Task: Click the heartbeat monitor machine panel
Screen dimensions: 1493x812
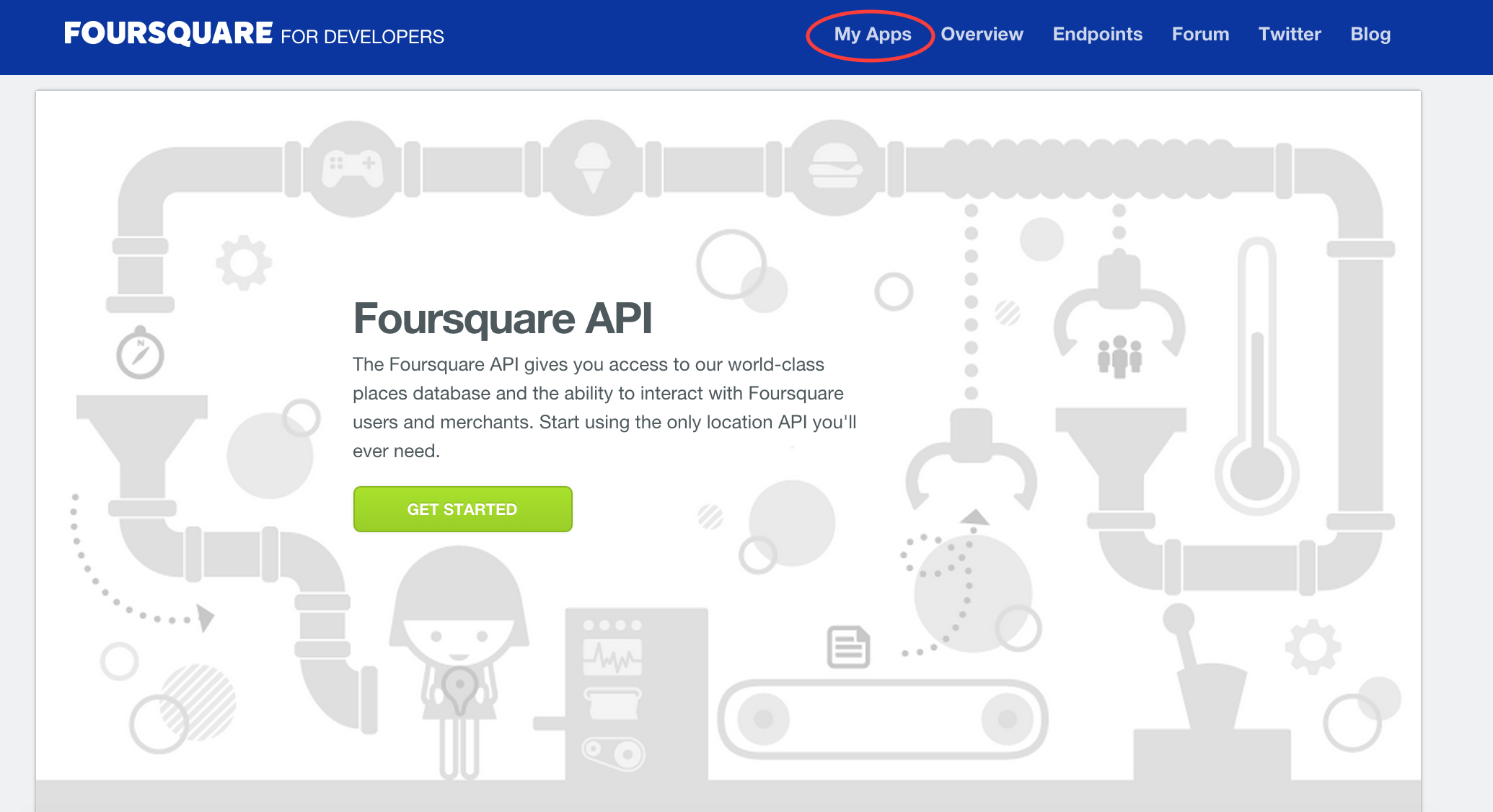Action: 612,656
